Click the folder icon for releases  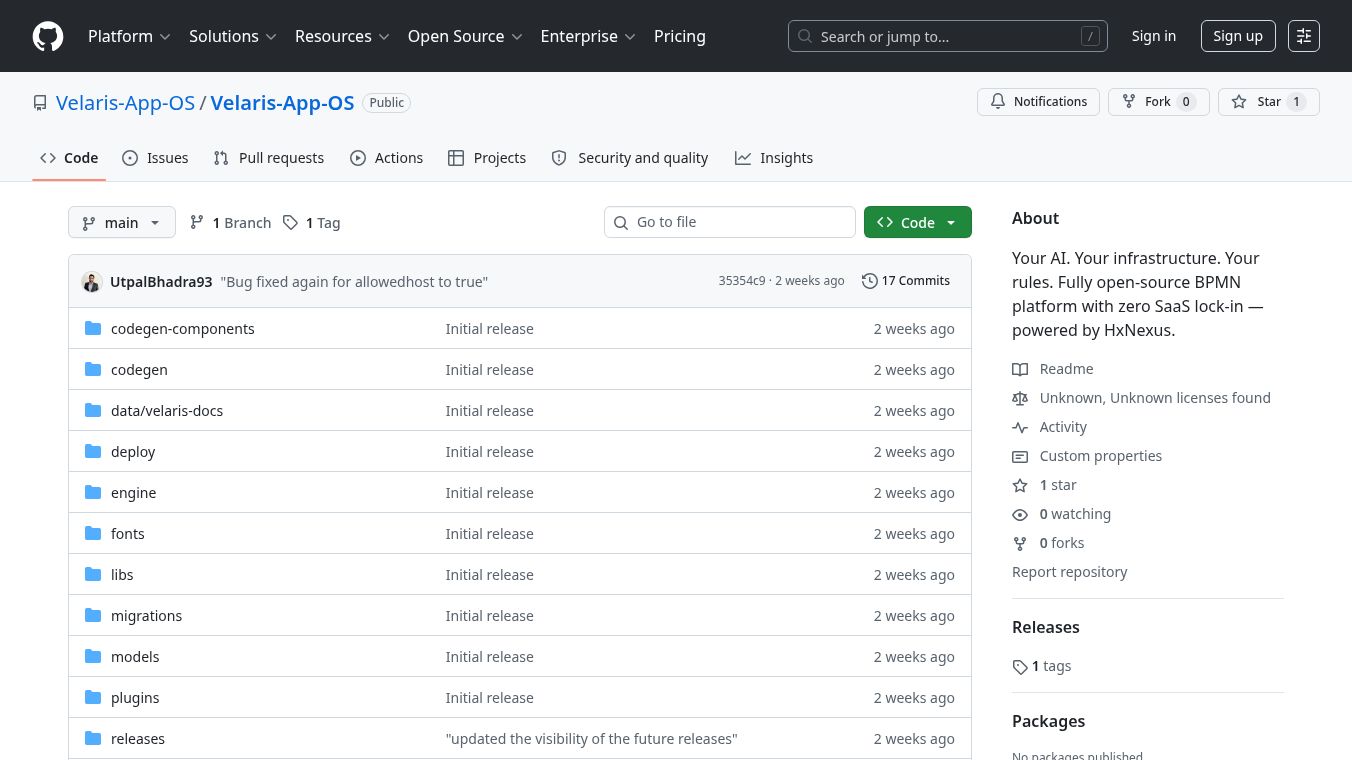[93, 738]
